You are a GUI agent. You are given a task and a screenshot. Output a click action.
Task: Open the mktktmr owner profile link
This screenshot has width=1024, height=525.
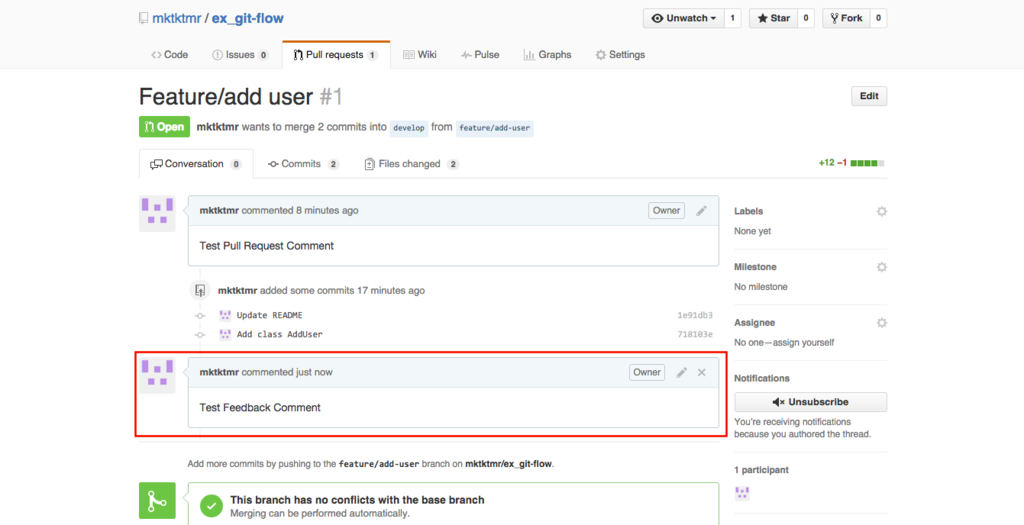click(x=176, y=18)
